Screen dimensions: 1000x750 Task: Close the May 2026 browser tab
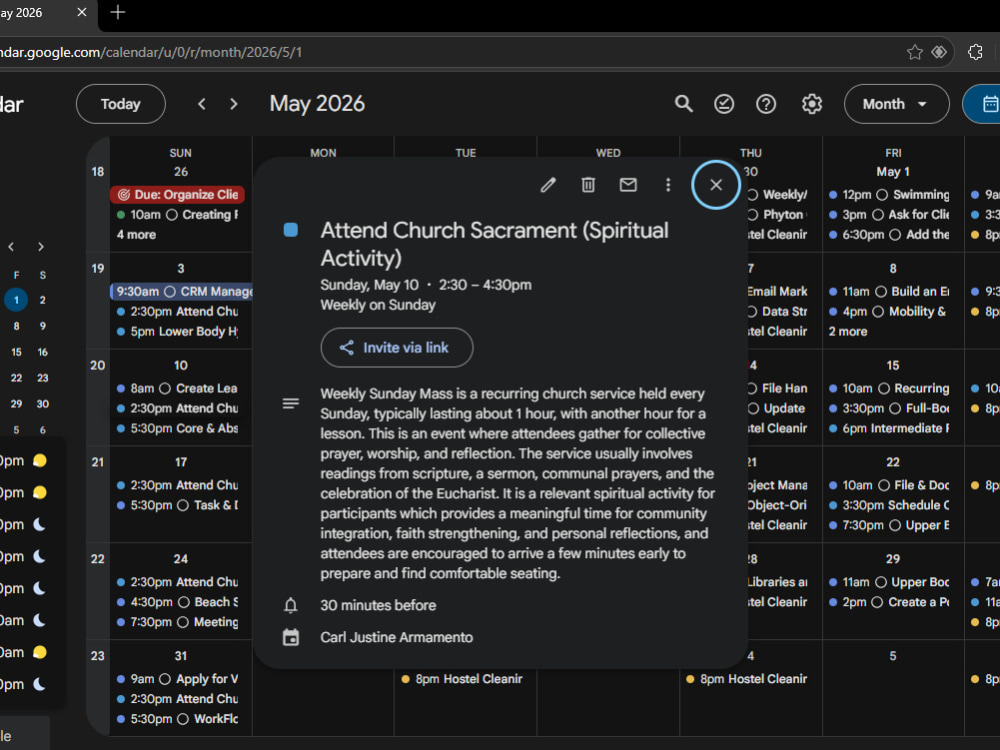pyautogui.click(x=82, y=12)
